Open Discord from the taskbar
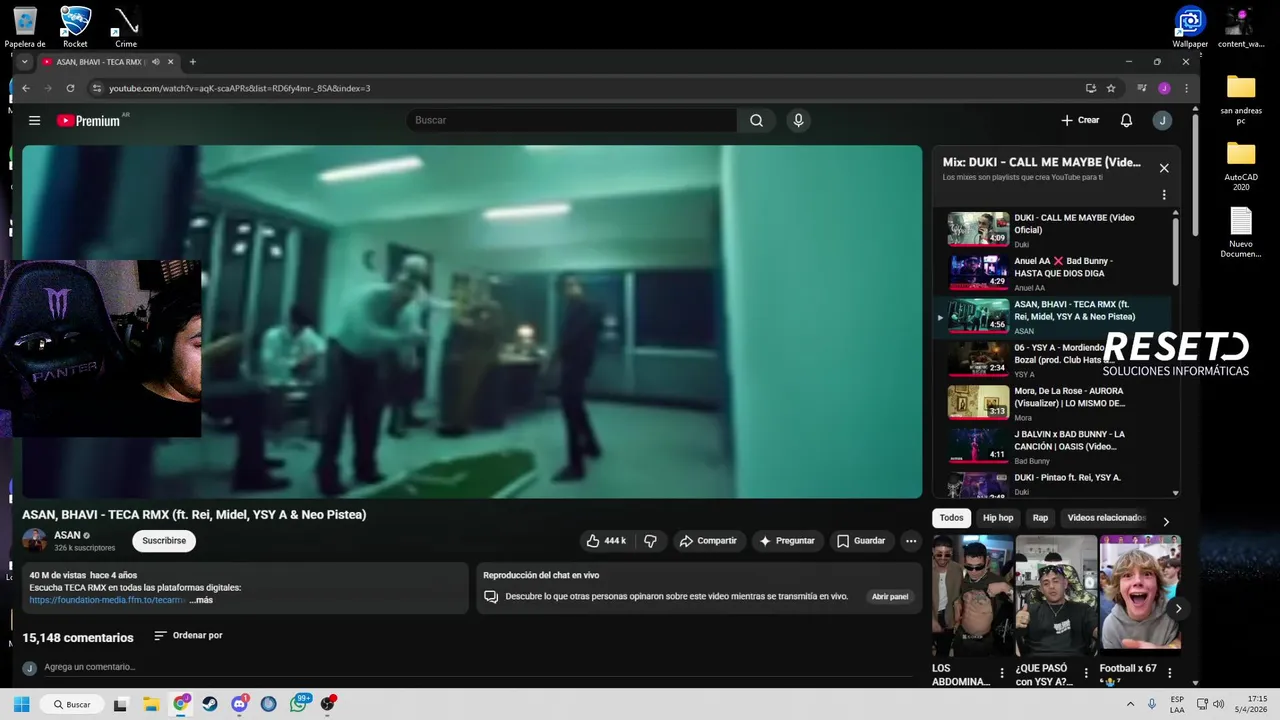 (239, 704)
